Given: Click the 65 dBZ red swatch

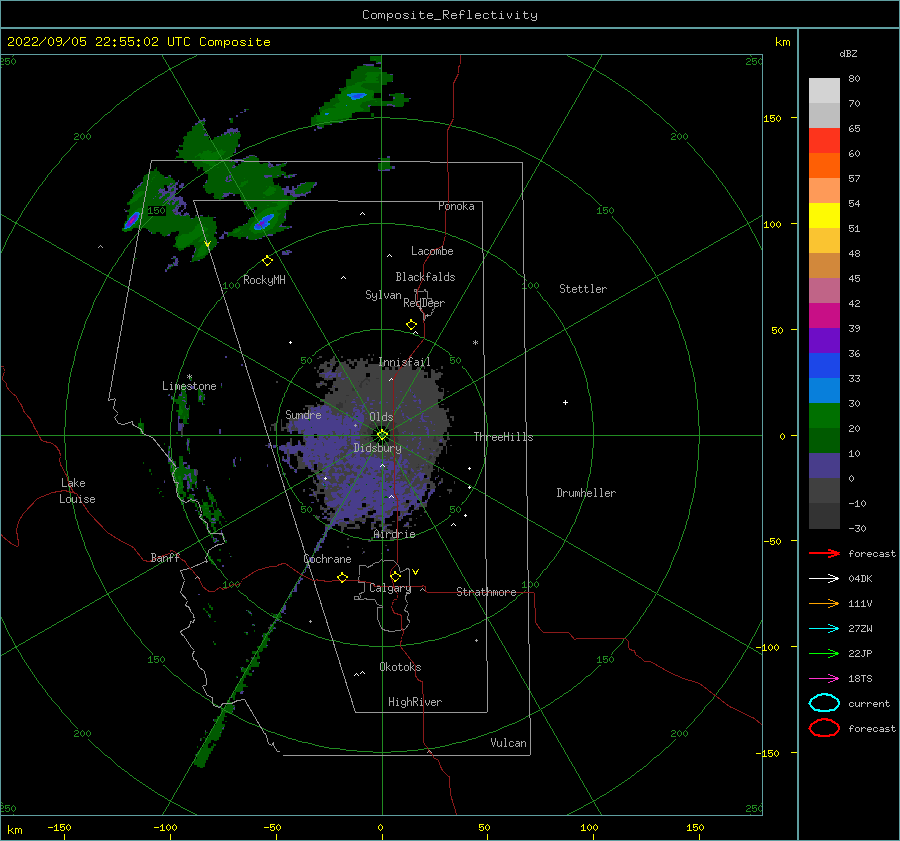Looking at the screenshot, I should pyautogui.click(x=824, y=140).
